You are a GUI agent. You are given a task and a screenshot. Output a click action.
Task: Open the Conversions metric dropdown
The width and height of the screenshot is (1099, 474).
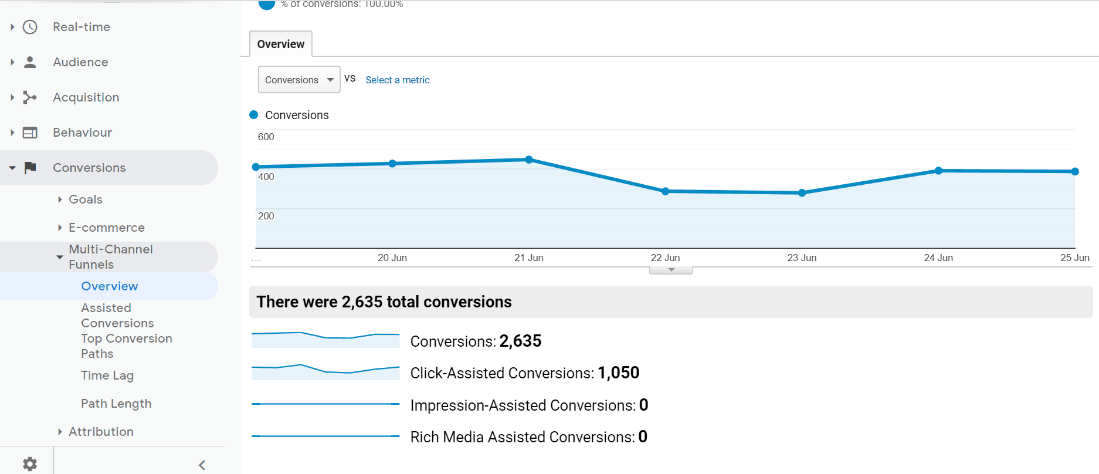299,79
